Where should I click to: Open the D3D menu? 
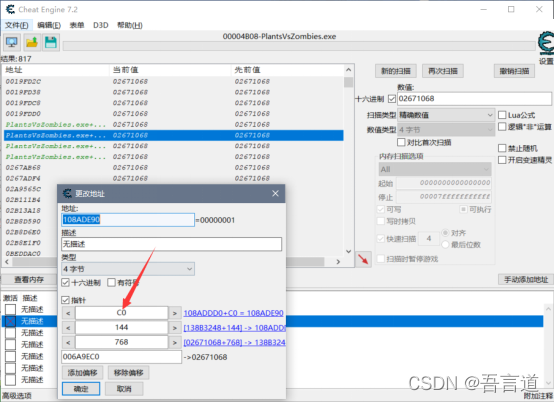coord(101,25)
